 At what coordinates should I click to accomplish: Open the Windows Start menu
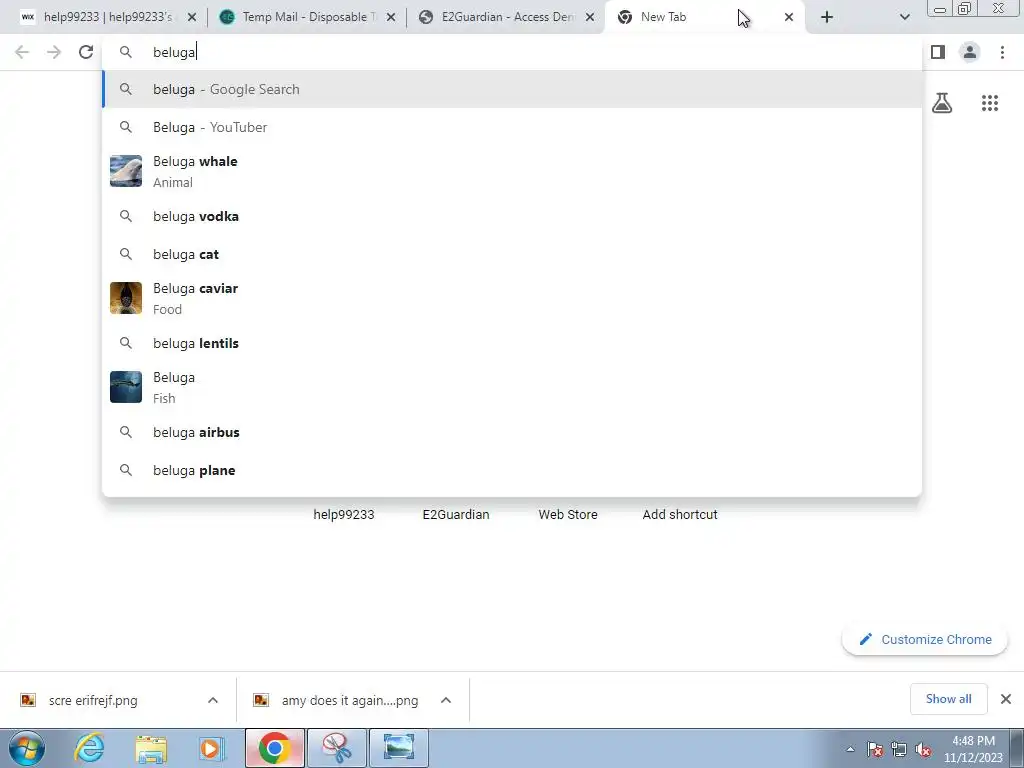(x=27, y=748)
